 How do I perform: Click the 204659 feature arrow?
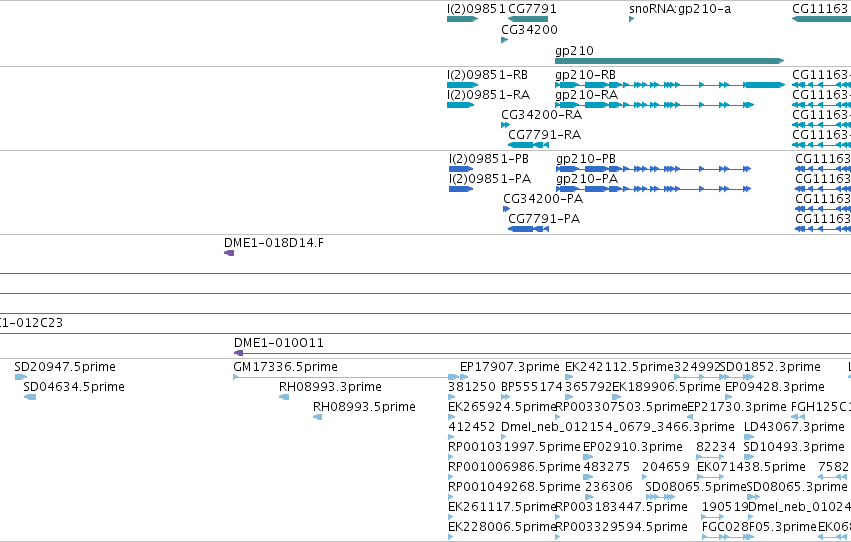645,477
